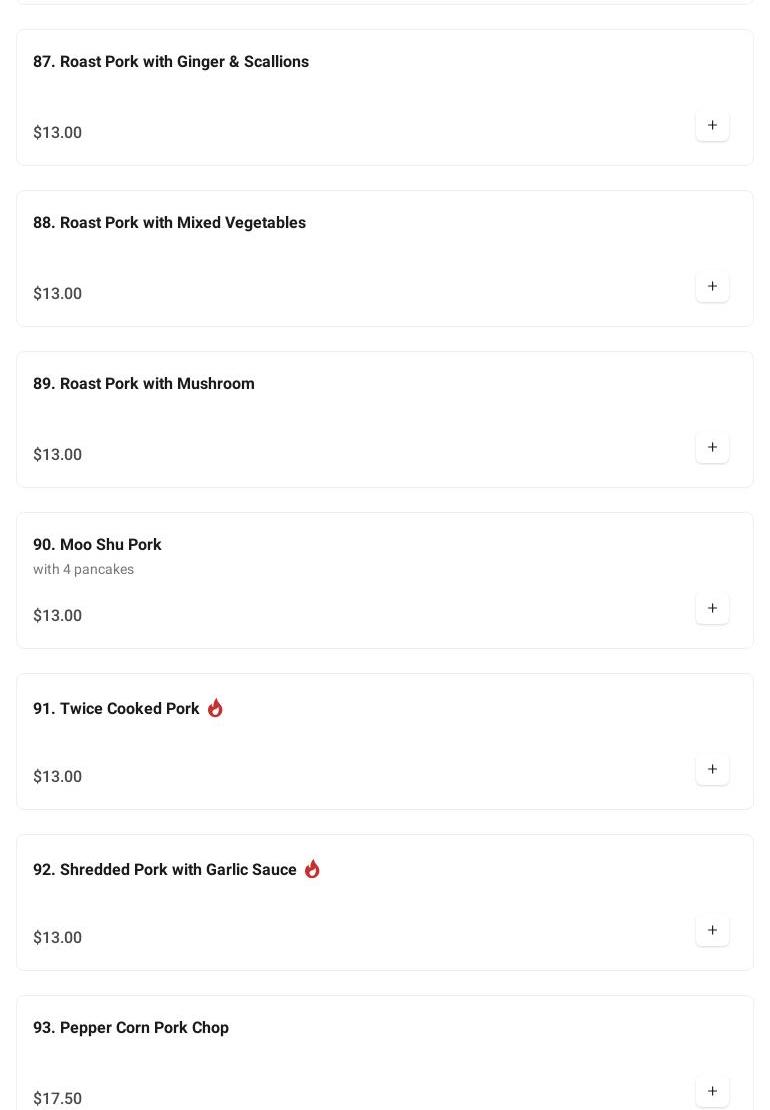Click the spicy flame icon on Twice Cooked Pork
Viewport: 770px width, 1110px height.
pyautogui.click(x=215, y=708)
